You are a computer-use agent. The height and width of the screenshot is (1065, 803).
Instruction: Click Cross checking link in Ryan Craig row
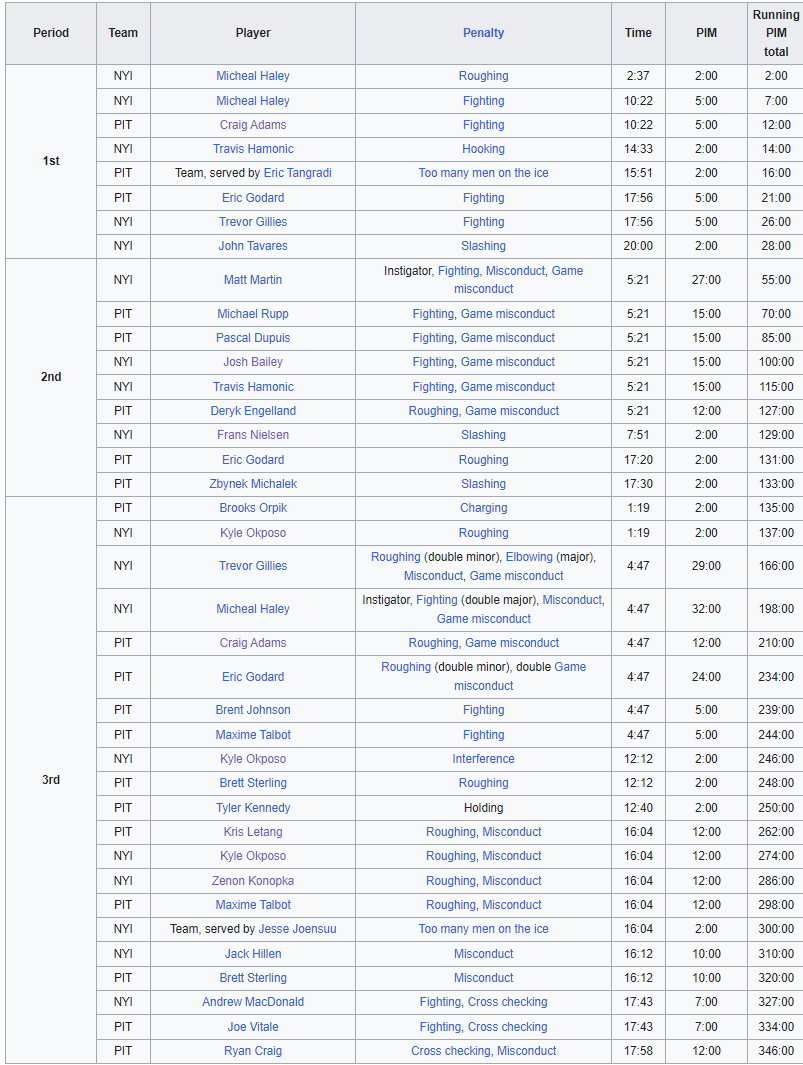450,1051
